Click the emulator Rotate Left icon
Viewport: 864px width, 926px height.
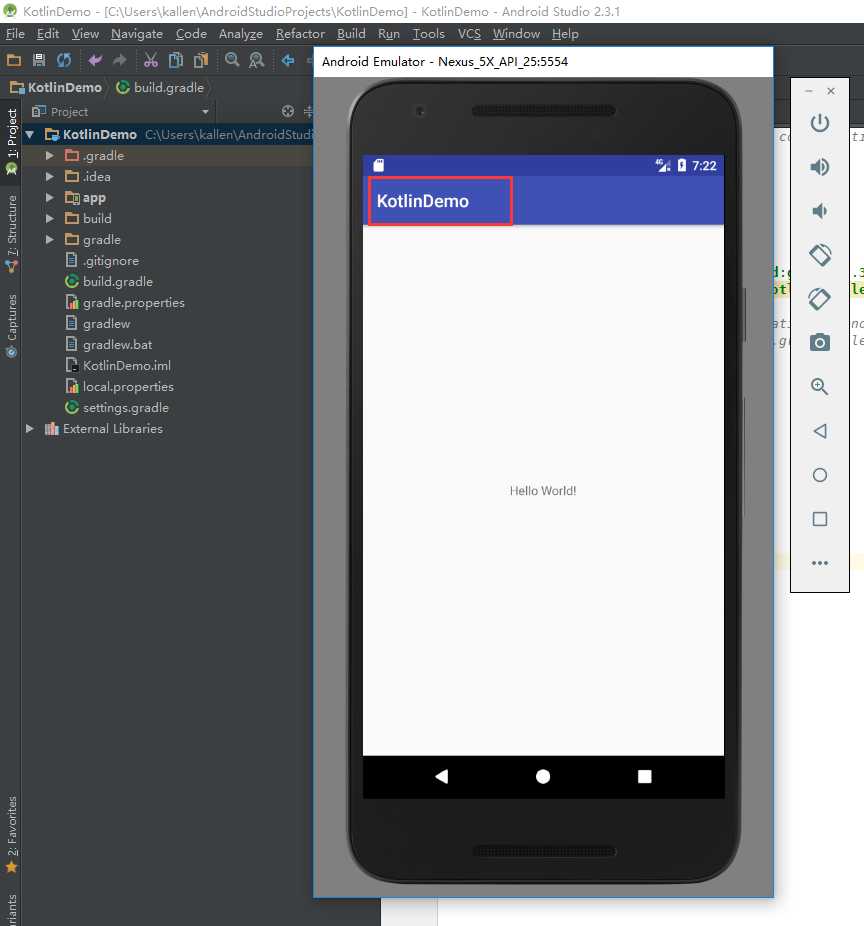pyautogui.click(x=820, y=255)
